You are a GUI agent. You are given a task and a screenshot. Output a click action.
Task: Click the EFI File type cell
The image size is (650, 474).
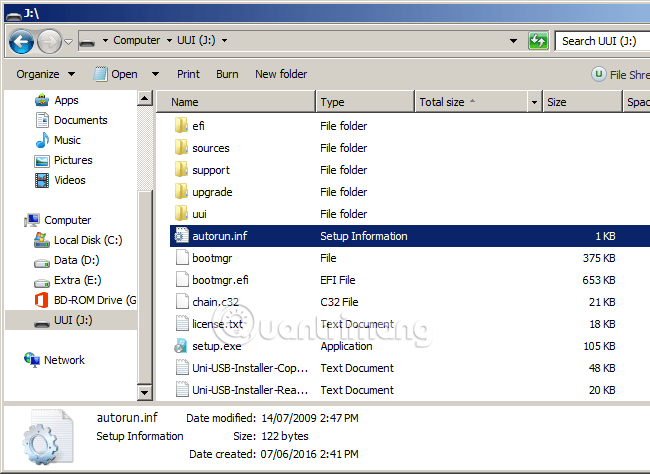[x=337, y=280]
